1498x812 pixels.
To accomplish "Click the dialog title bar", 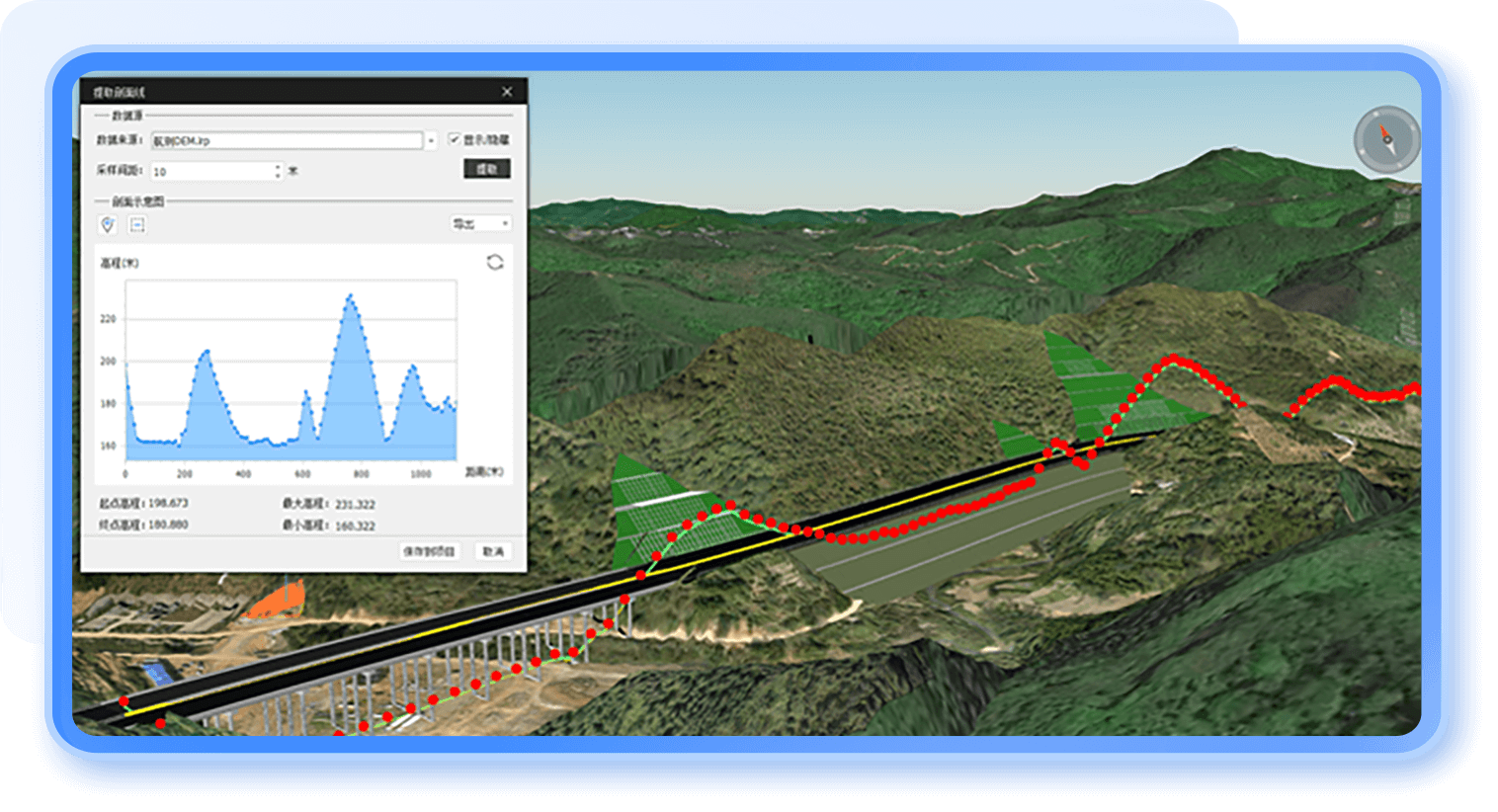I will tap(296, 92).
